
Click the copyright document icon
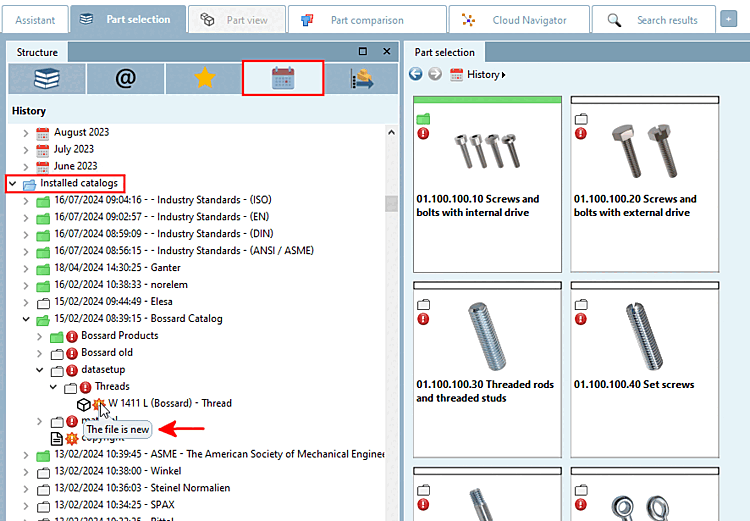[57, 438]
